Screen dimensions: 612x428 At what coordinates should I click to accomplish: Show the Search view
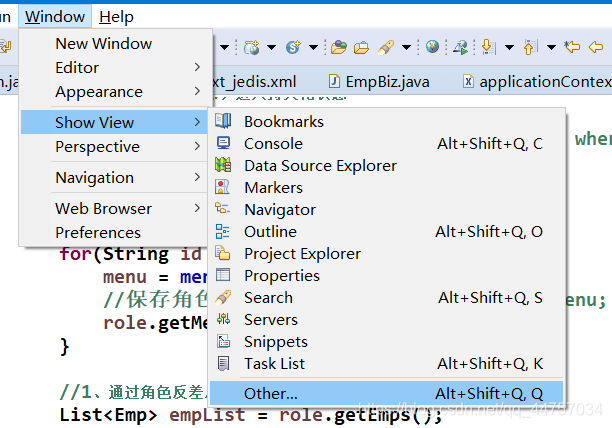coord(386,298)
